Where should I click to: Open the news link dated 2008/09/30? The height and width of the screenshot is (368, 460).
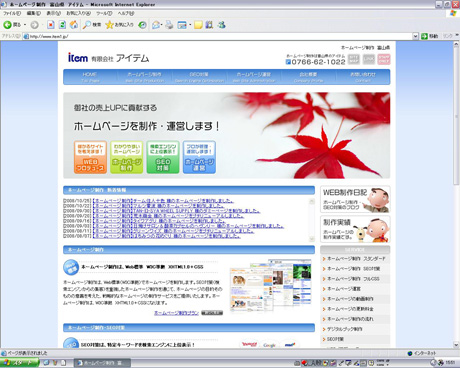pyautogui.click(x=176, y=211)
